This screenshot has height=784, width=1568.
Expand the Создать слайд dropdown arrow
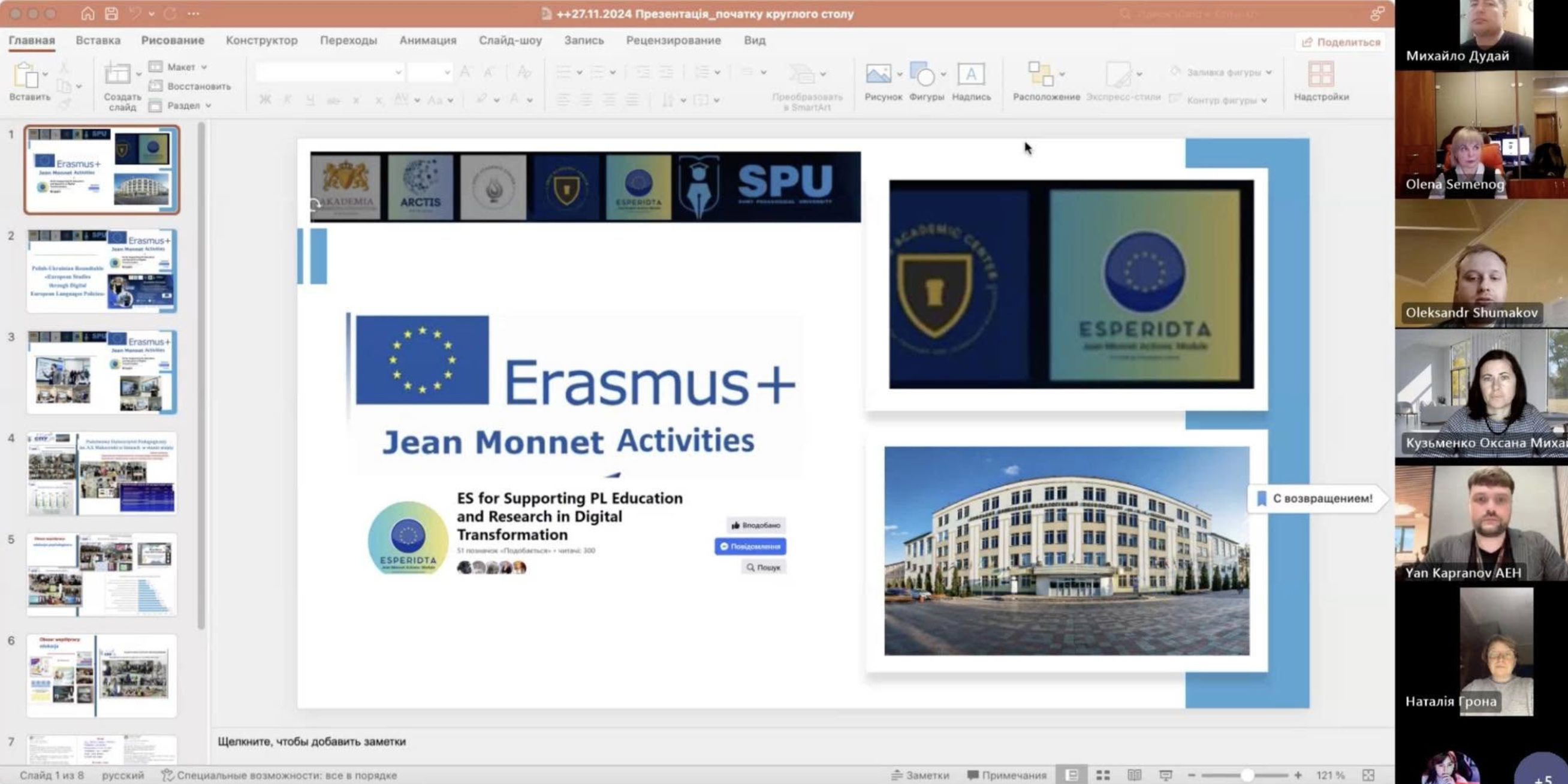click(x=138, y=74)
